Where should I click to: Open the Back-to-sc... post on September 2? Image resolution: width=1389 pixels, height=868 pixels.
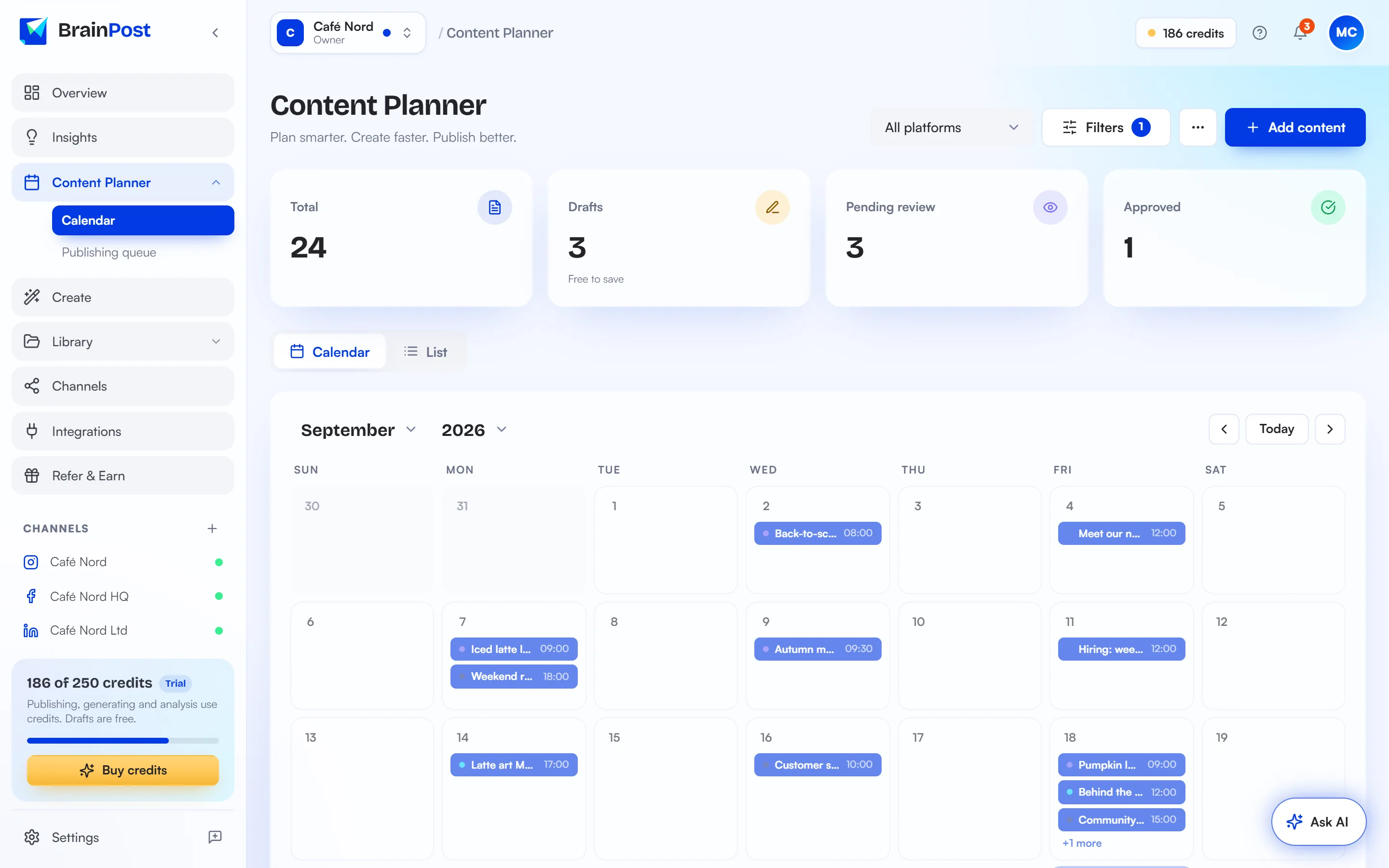coord(817,533)
